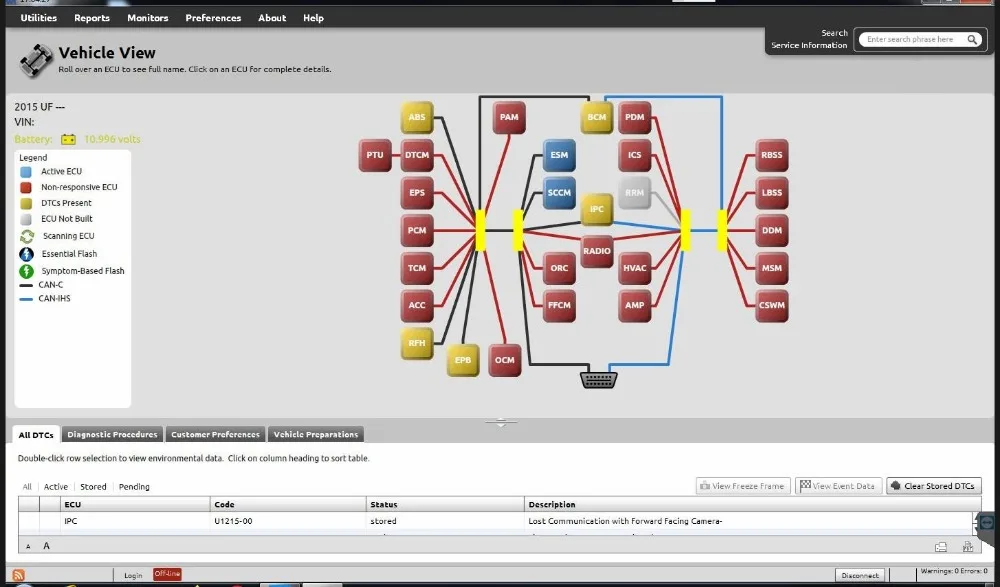Click Clear Stored DTCs button
Viewport: 1000px width, 587px height.
coord(934,486)
